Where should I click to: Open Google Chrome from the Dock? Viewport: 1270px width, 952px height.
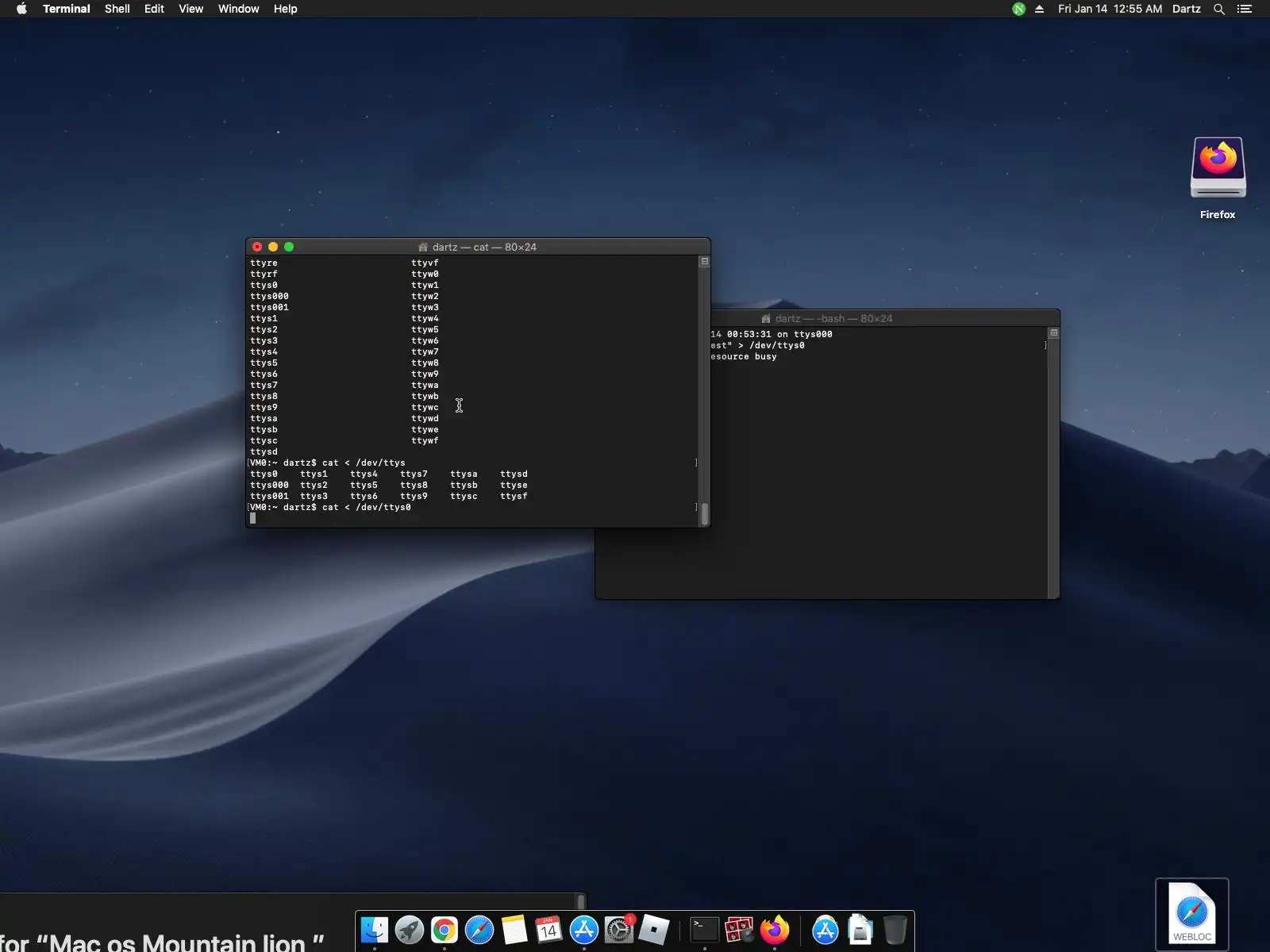click(444, 930)
